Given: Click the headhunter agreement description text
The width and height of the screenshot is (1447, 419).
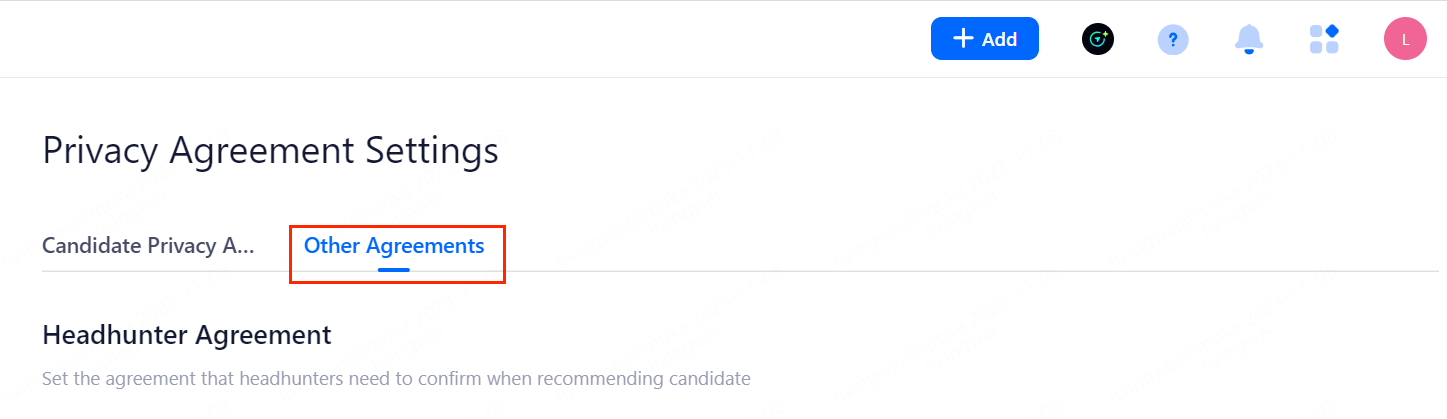Looking at the screenshot, I should (x=396, y=379).
